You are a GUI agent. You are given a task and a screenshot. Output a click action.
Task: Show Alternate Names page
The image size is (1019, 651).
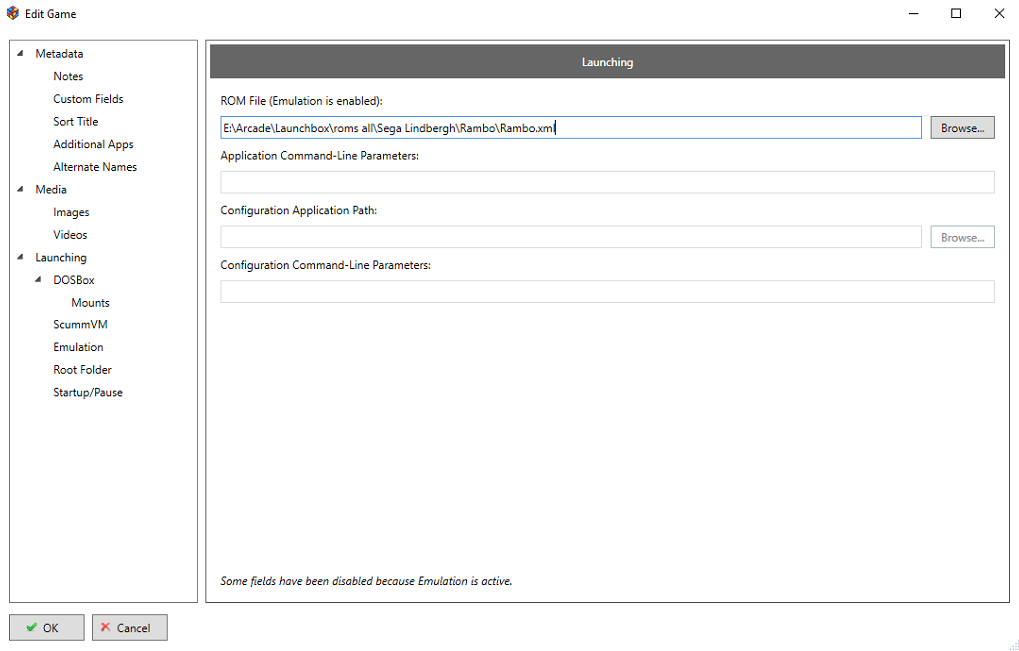pos(95,167)
